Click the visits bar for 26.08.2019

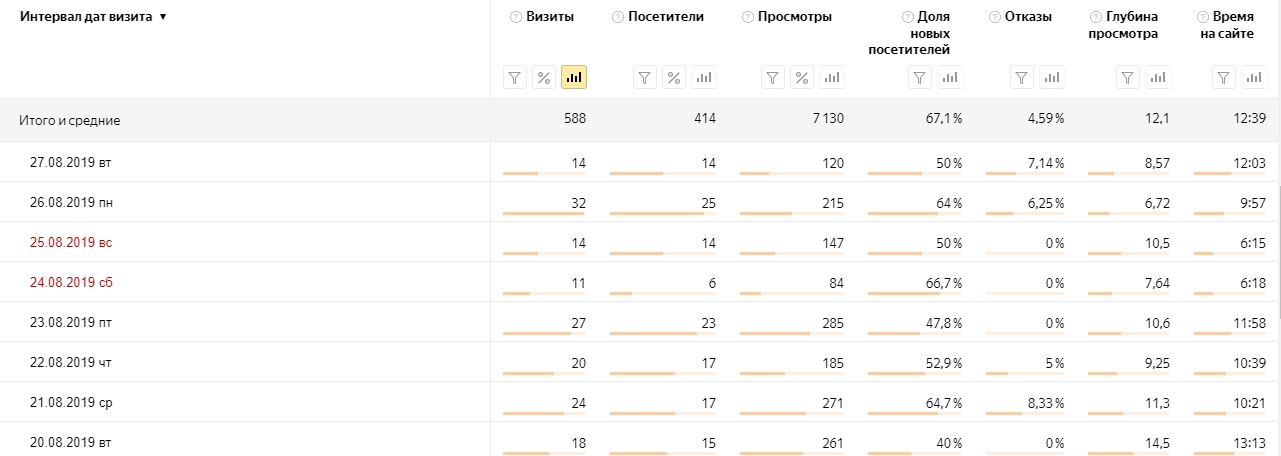pyautogui.click(x=544, y=213)
